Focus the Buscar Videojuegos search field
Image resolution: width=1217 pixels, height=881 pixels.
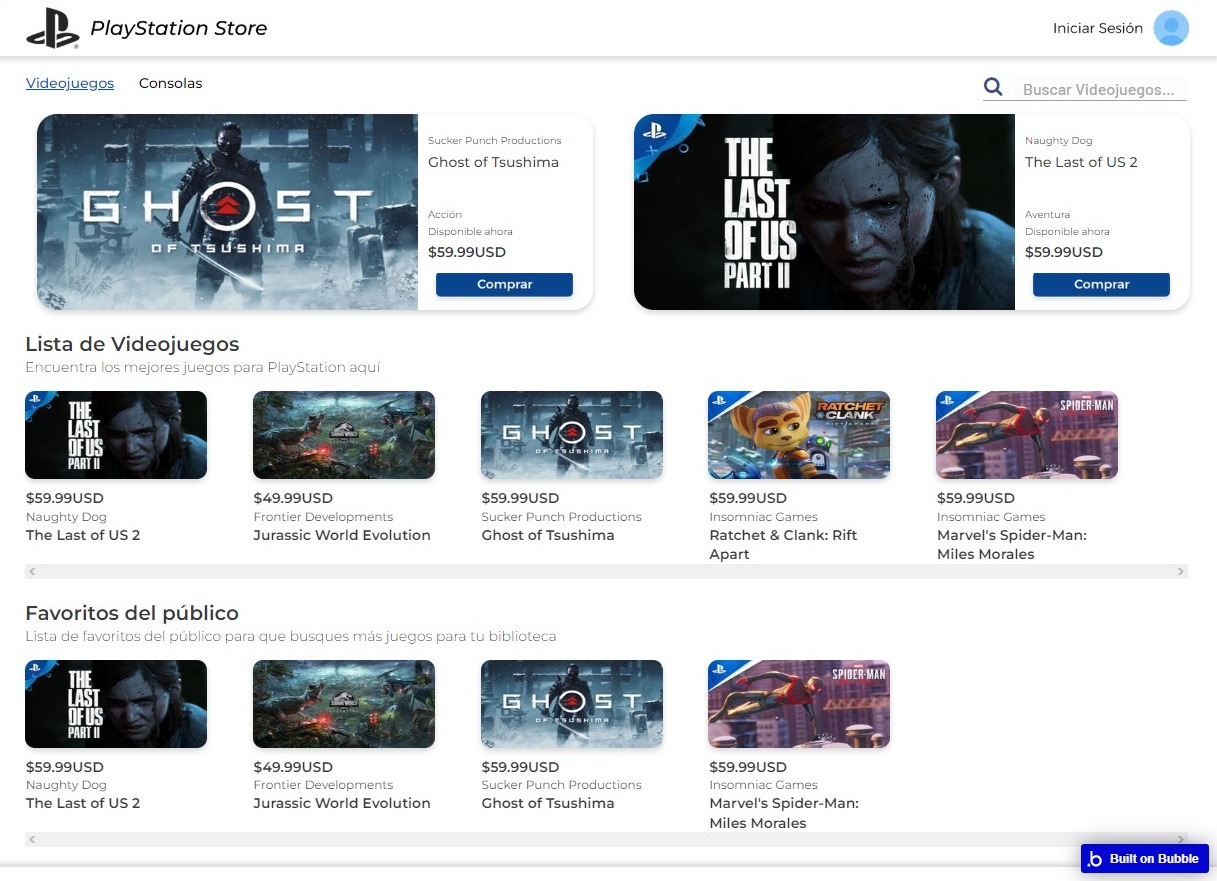pyautogui.click(x=1100, y=89)
